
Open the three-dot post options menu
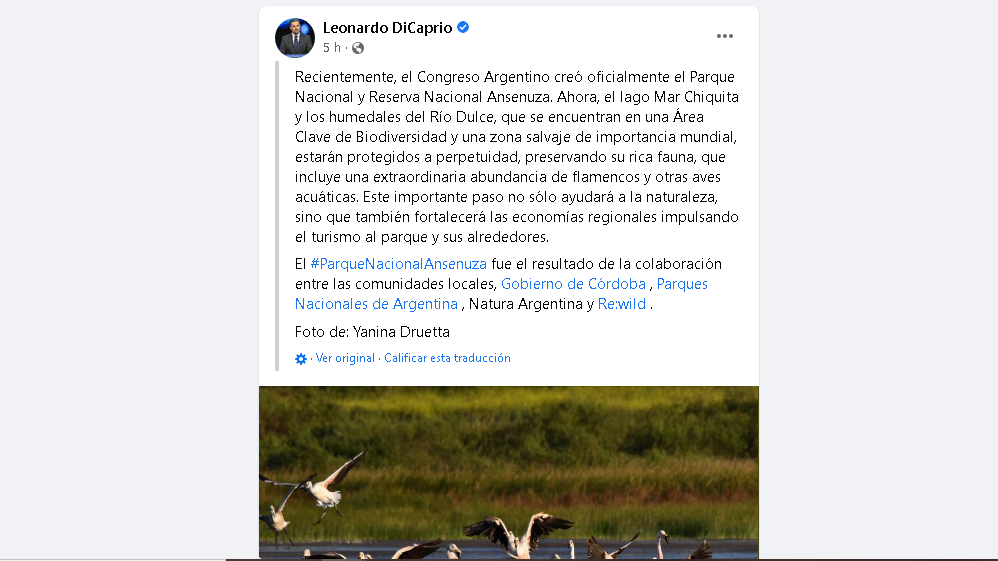pyautogui.click(x=724, y=36)
